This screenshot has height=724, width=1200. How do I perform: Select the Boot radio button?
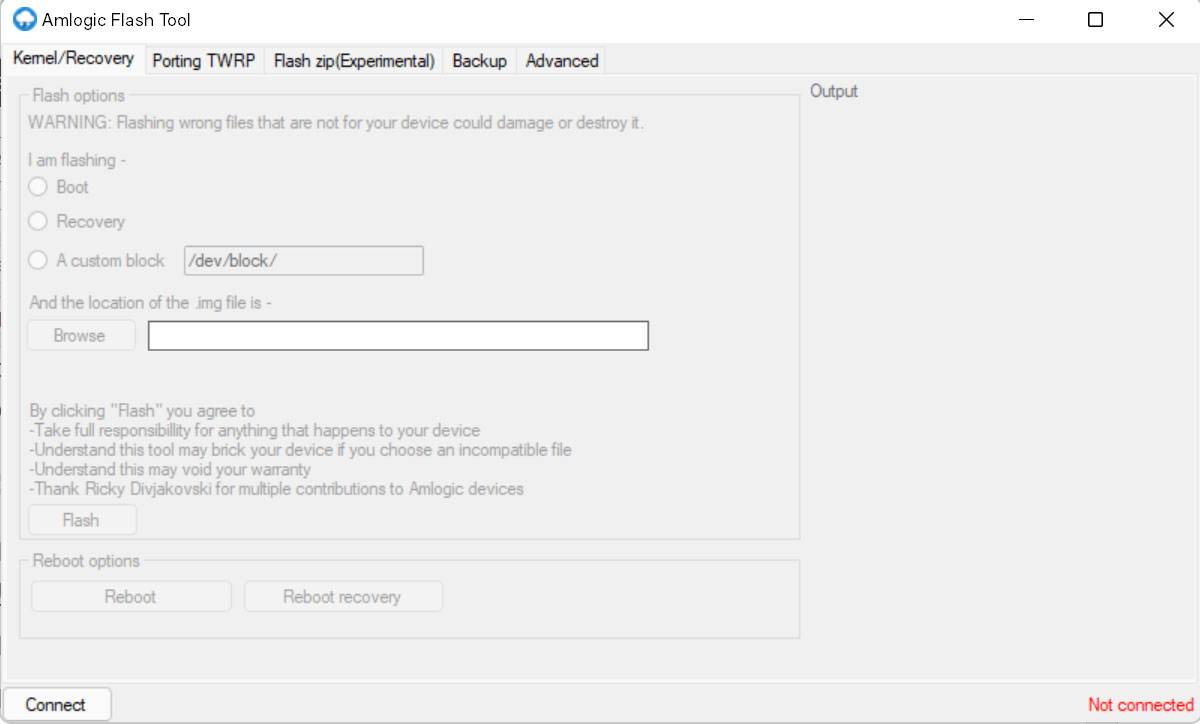[37, 186]
